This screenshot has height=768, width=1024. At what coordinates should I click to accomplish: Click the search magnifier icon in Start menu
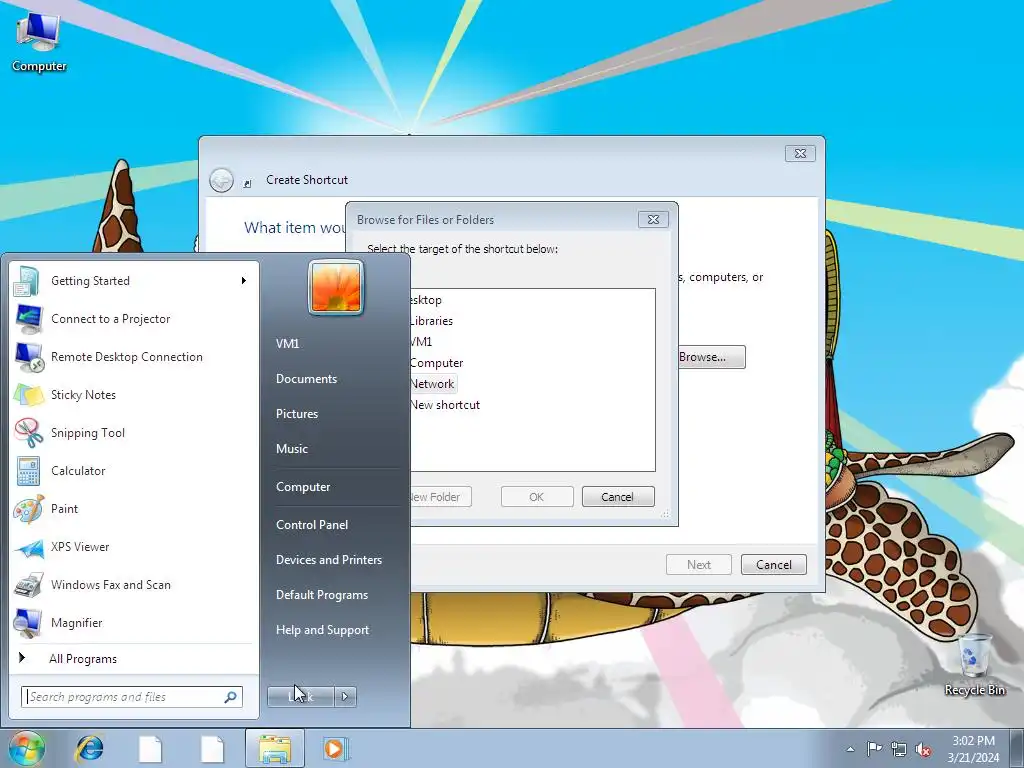tap(231, 697)
